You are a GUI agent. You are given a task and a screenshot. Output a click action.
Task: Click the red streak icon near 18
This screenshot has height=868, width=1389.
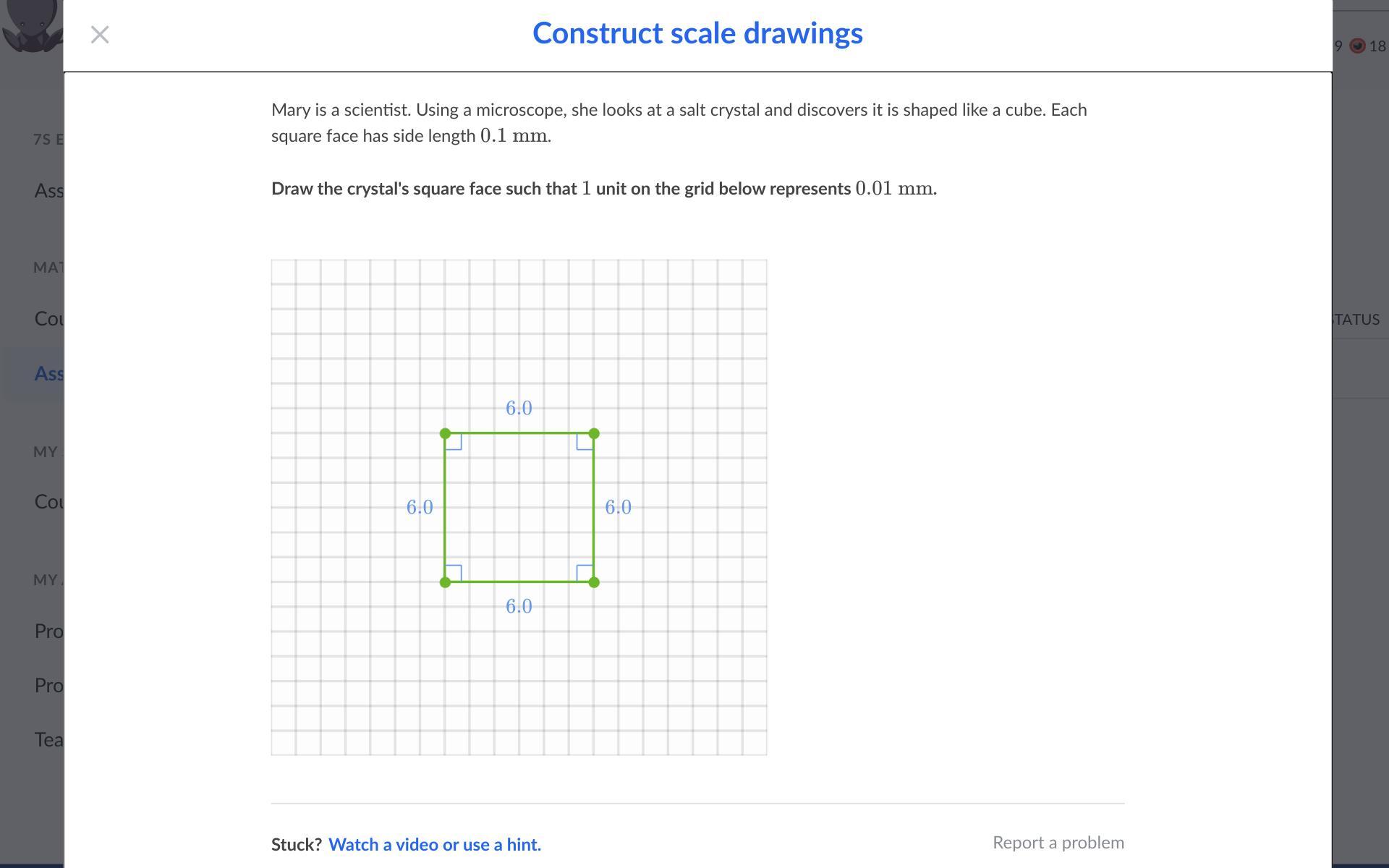click(x=1358, y=46)
